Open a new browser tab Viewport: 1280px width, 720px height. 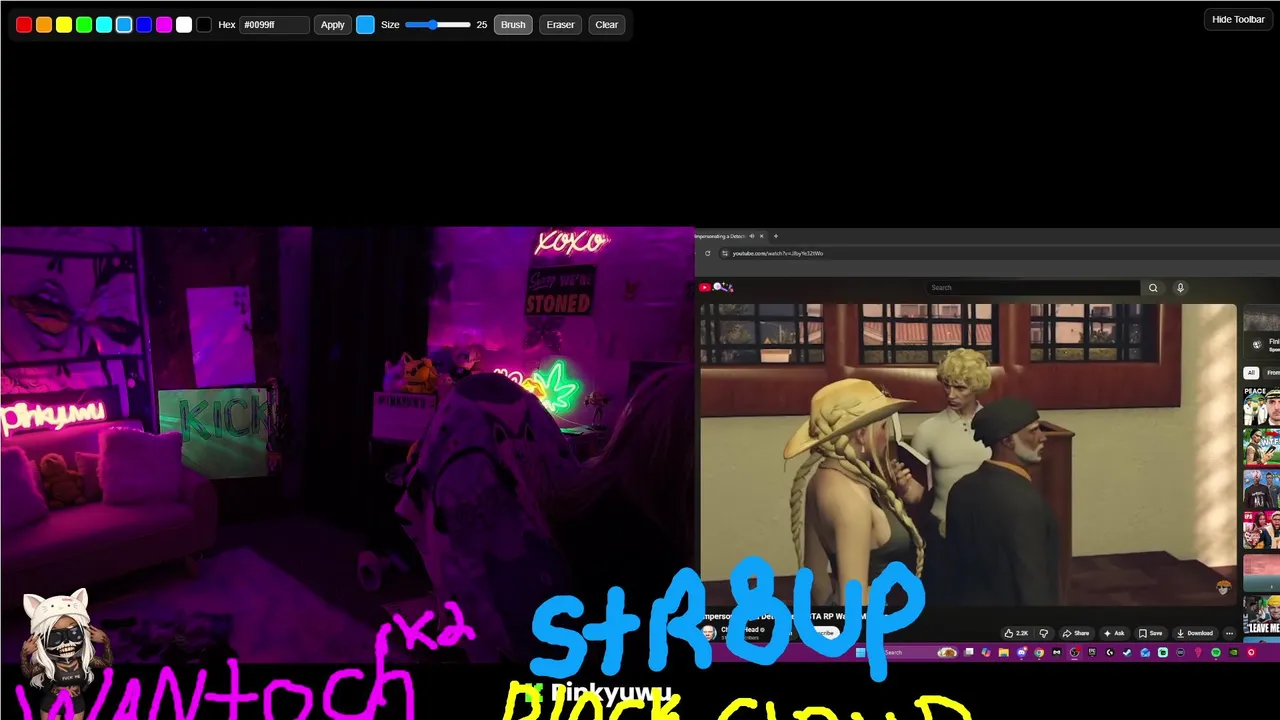(776, 236)
